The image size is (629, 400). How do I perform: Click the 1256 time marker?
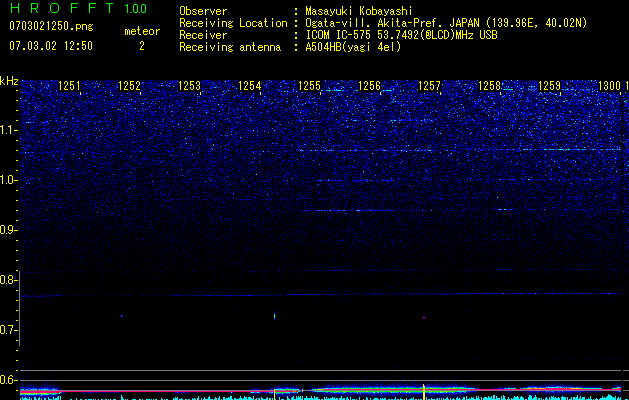[x=369, y=86]
